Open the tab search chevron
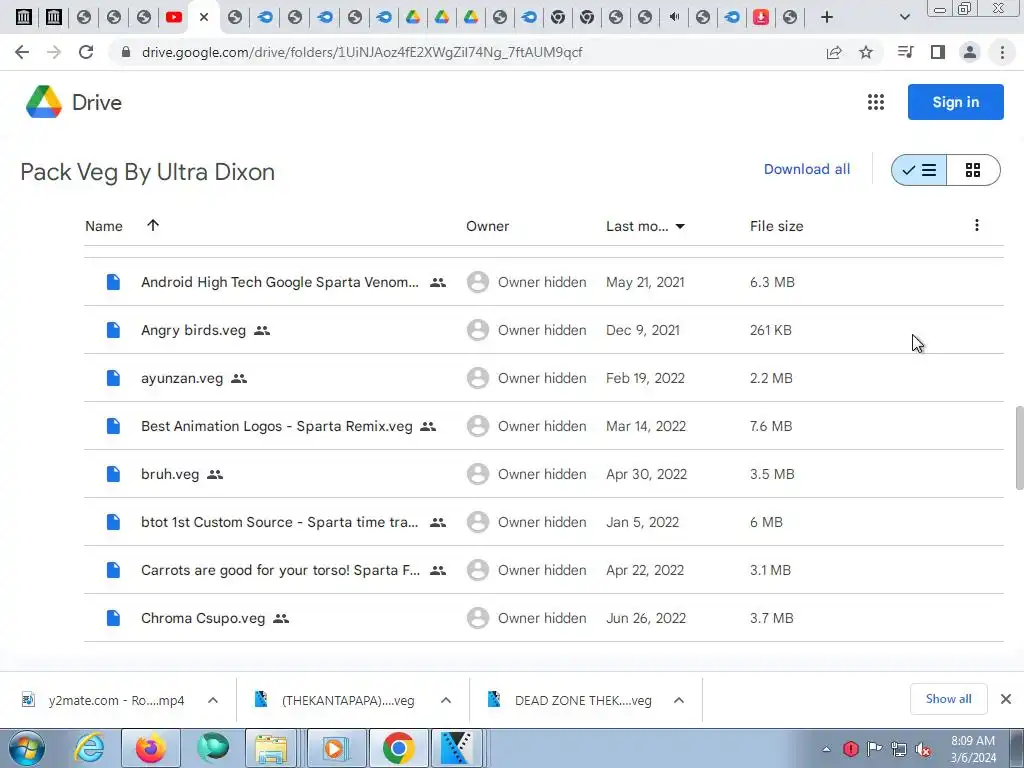 [904, 17]
